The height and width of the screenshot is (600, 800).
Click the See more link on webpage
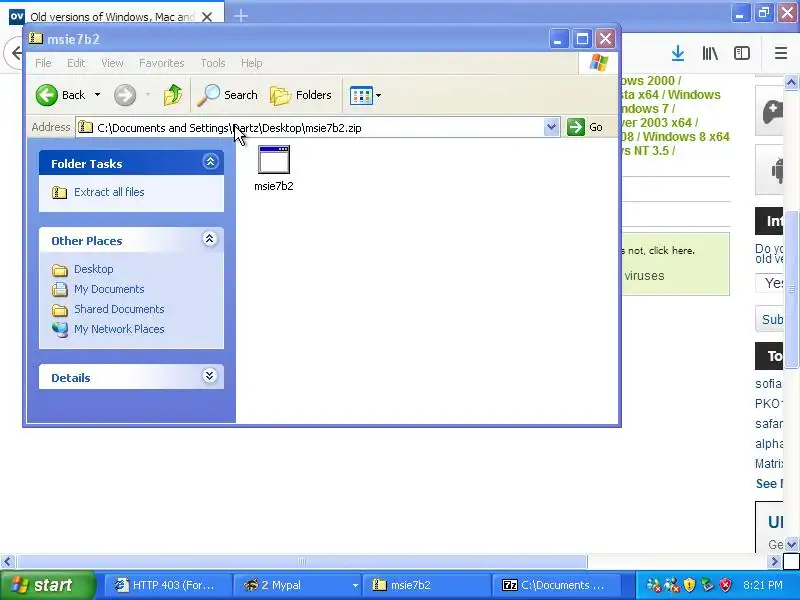click(x=769, y=484)
